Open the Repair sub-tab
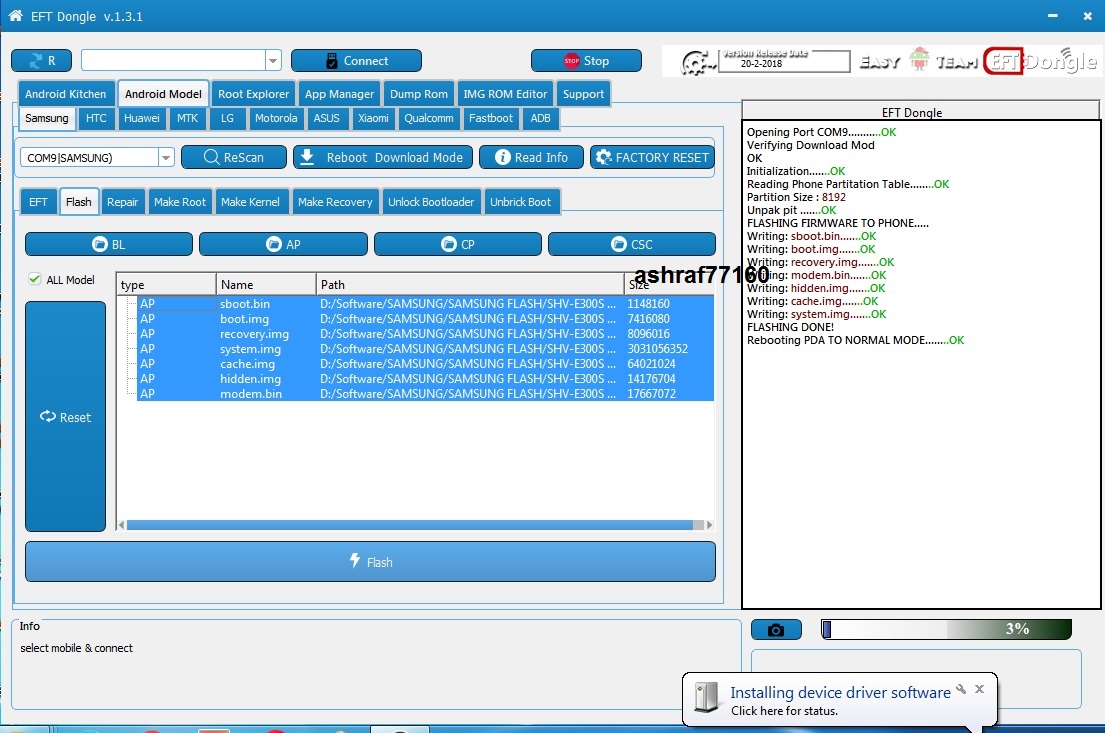This screenshot has width=1105, height=733. click(x=123, y=202)
